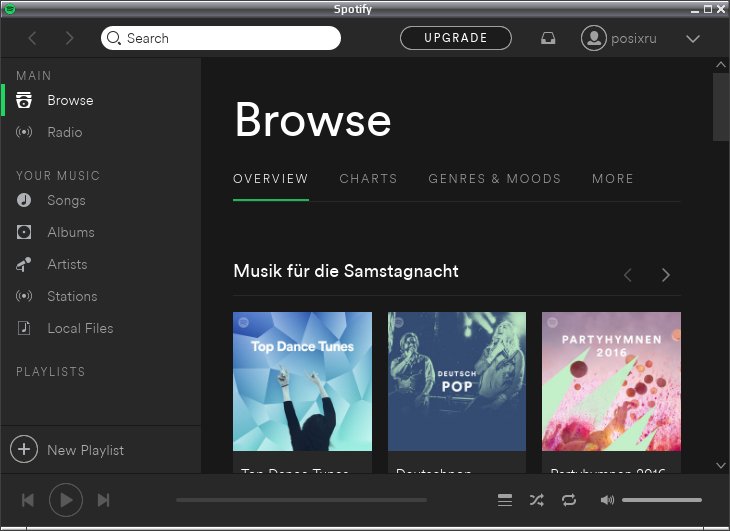The image size is (730, 531).
Task: Open Stations in Your Music
Action: pos(72,296)
